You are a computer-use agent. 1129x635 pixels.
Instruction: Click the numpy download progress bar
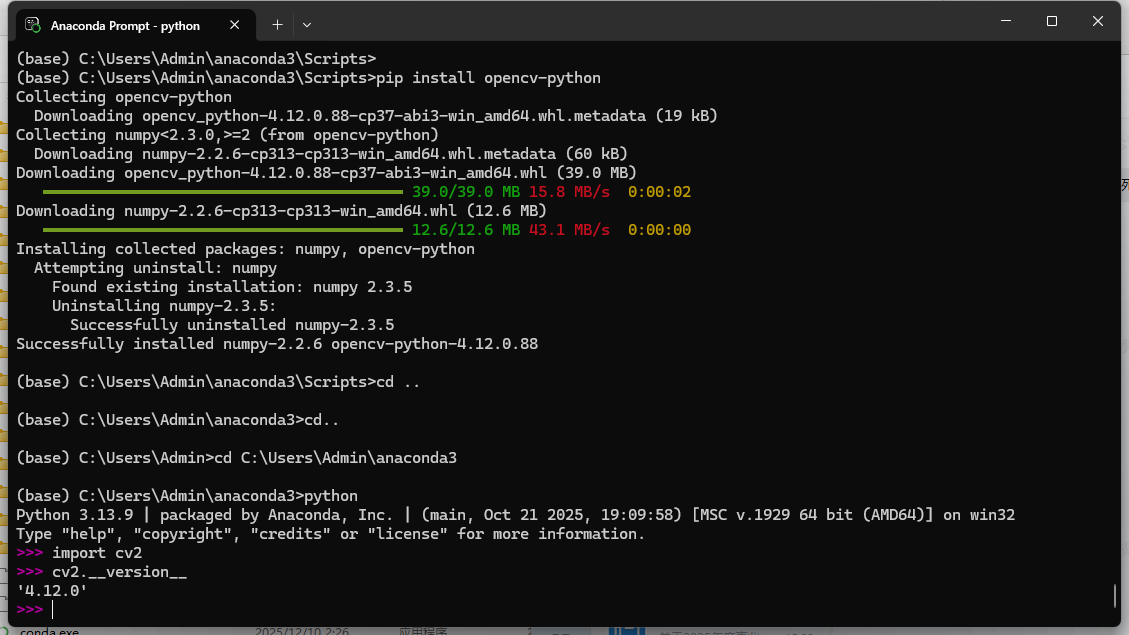[x=222, y=230]
